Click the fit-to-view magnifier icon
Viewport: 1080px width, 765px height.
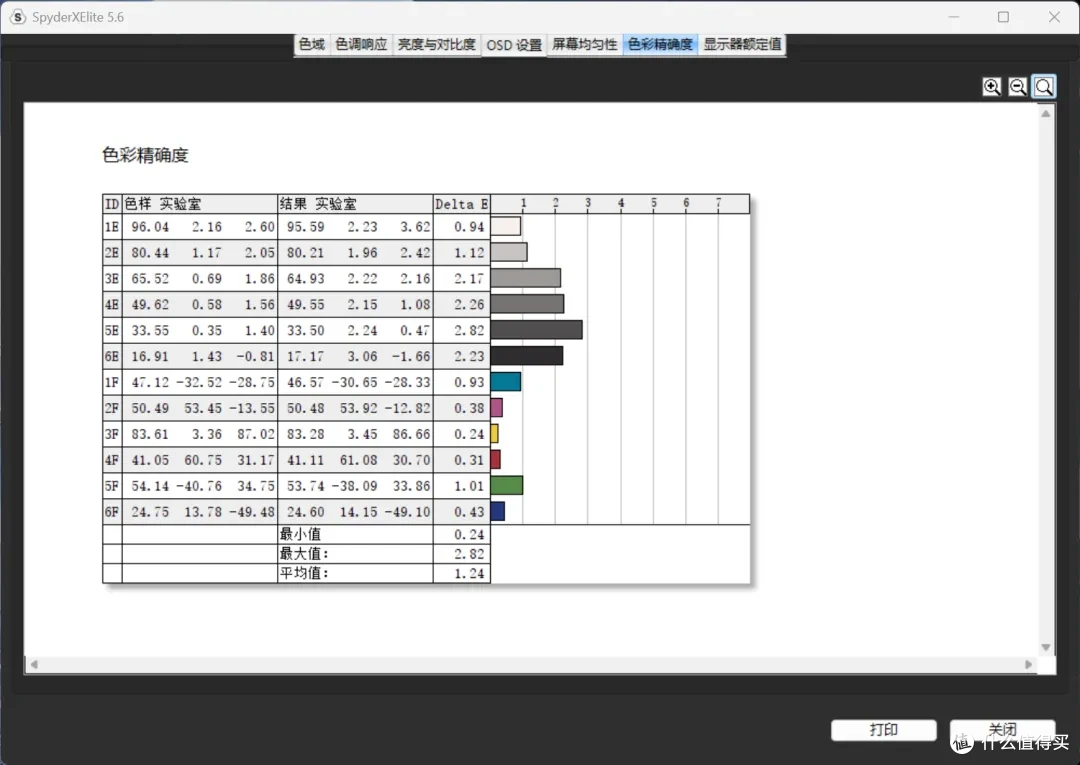point(1043,87)
